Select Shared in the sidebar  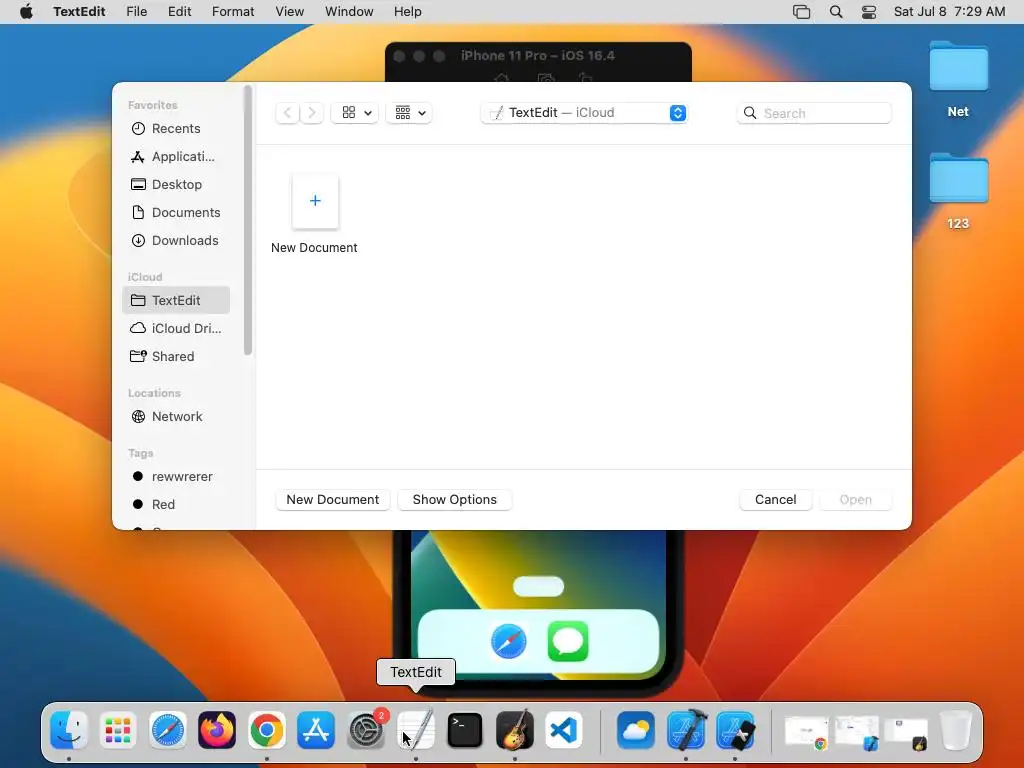(176, 357)
